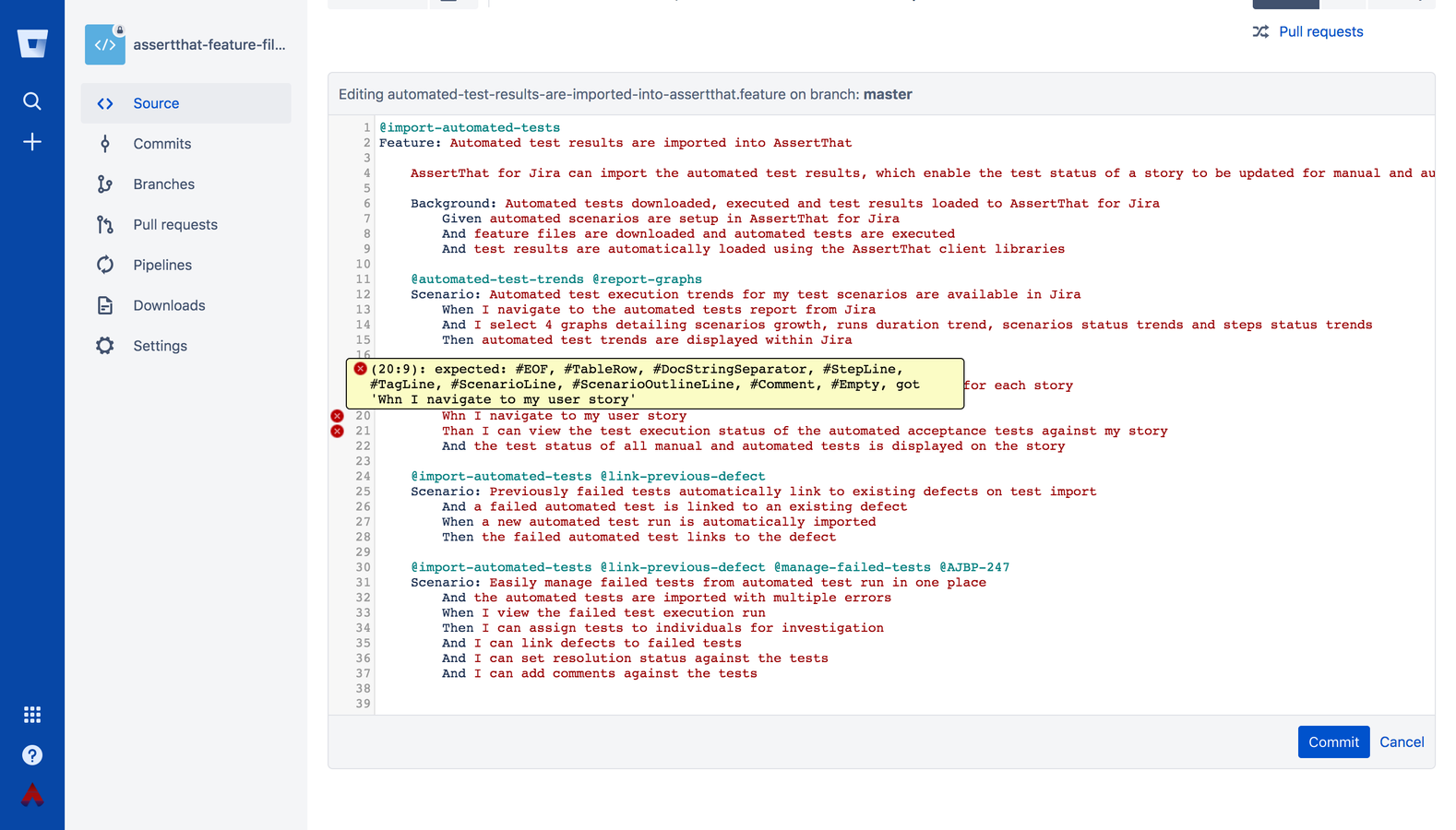Click 'And the test status of all manual' line
Screen dimensions: 1456x830
(754, 446)
